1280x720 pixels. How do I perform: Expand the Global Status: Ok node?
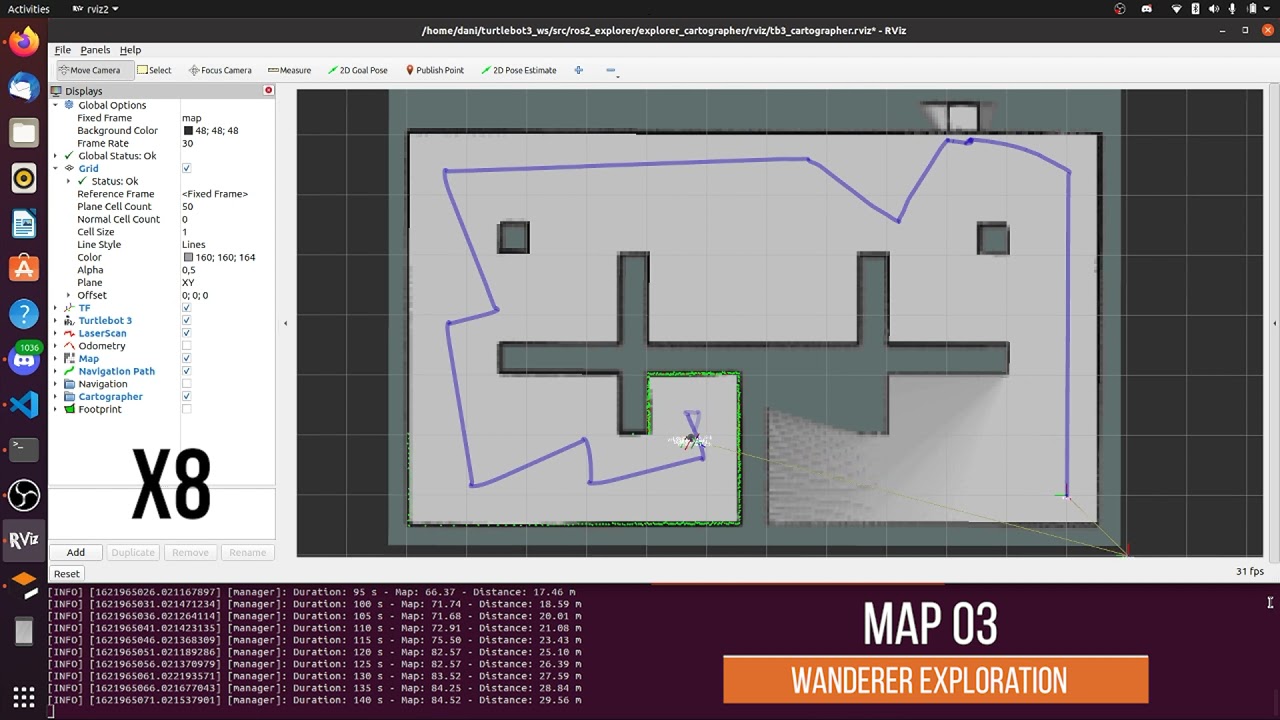[x=56, y=156]
